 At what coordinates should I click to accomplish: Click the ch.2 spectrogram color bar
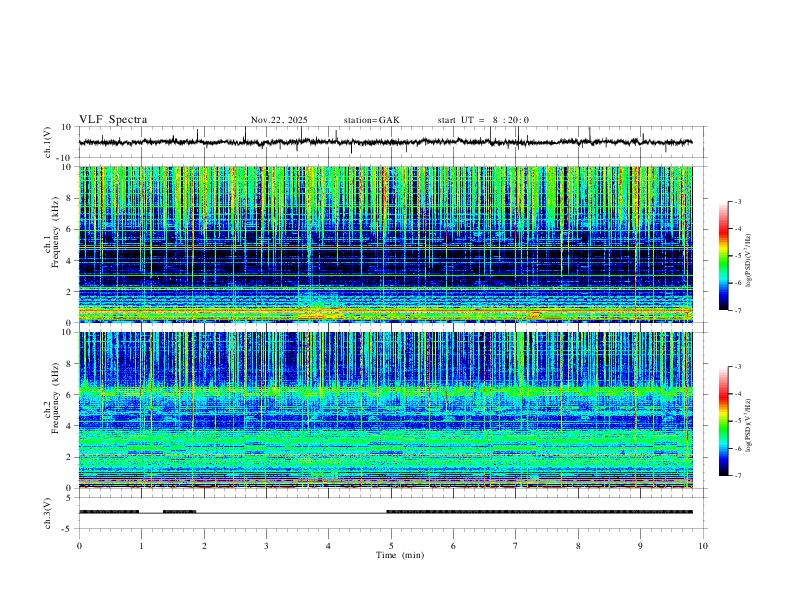[723, 421]
